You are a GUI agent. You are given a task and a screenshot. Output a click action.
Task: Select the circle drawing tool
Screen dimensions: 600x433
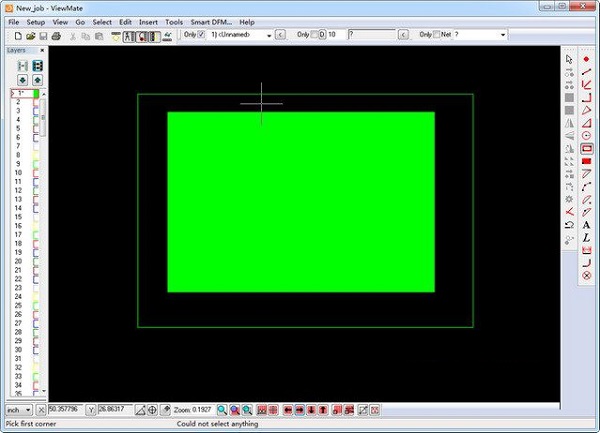click(586, 135)
